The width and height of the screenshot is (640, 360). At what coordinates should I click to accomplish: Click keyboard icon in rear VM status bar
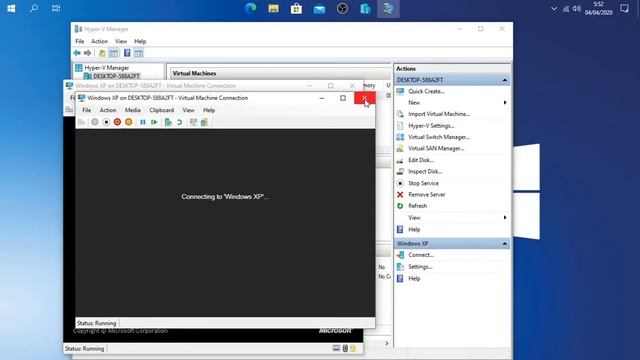click(336, 348)
